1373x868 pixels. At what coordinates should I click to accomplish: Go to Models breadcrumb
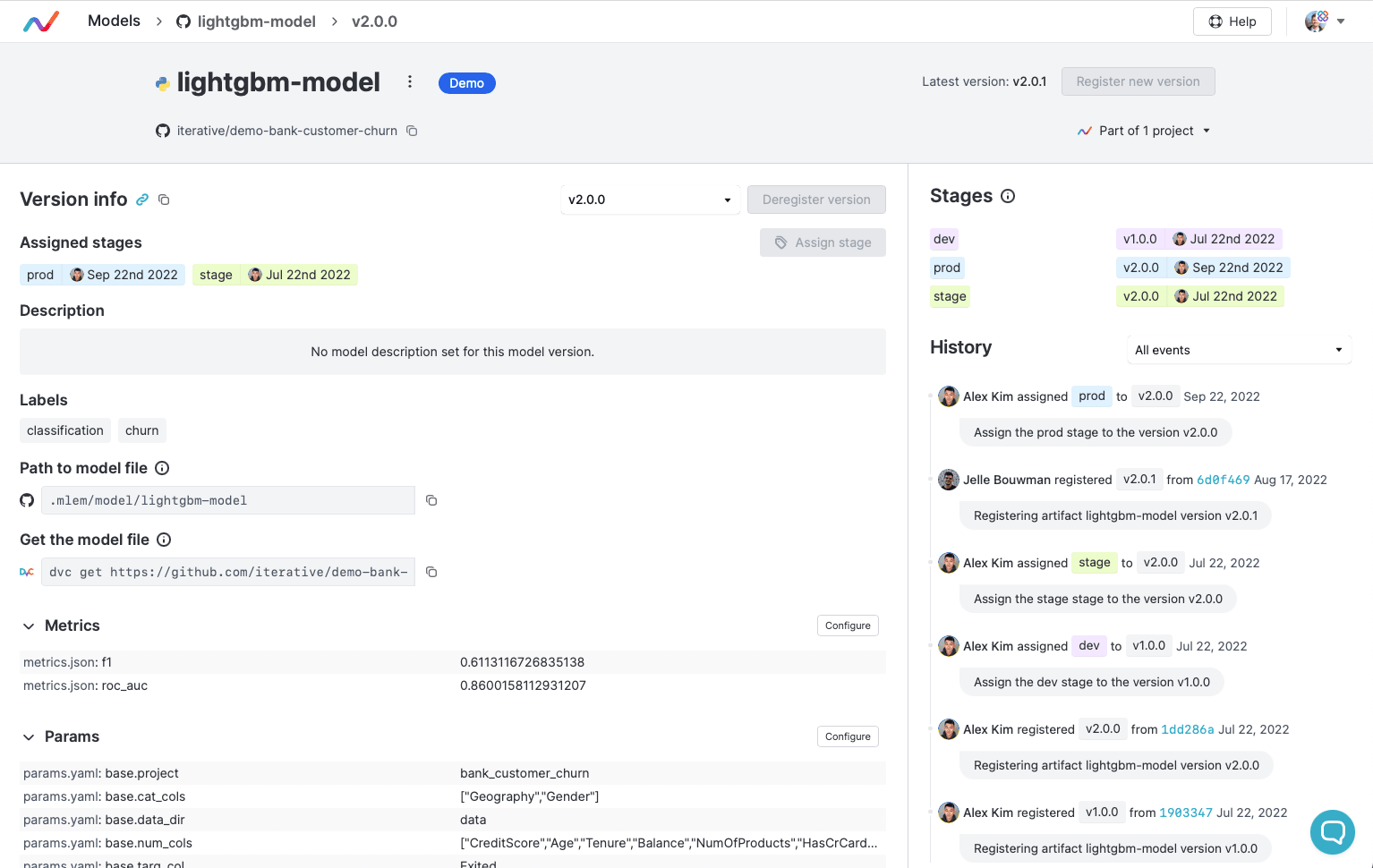[x=114, y=21]
